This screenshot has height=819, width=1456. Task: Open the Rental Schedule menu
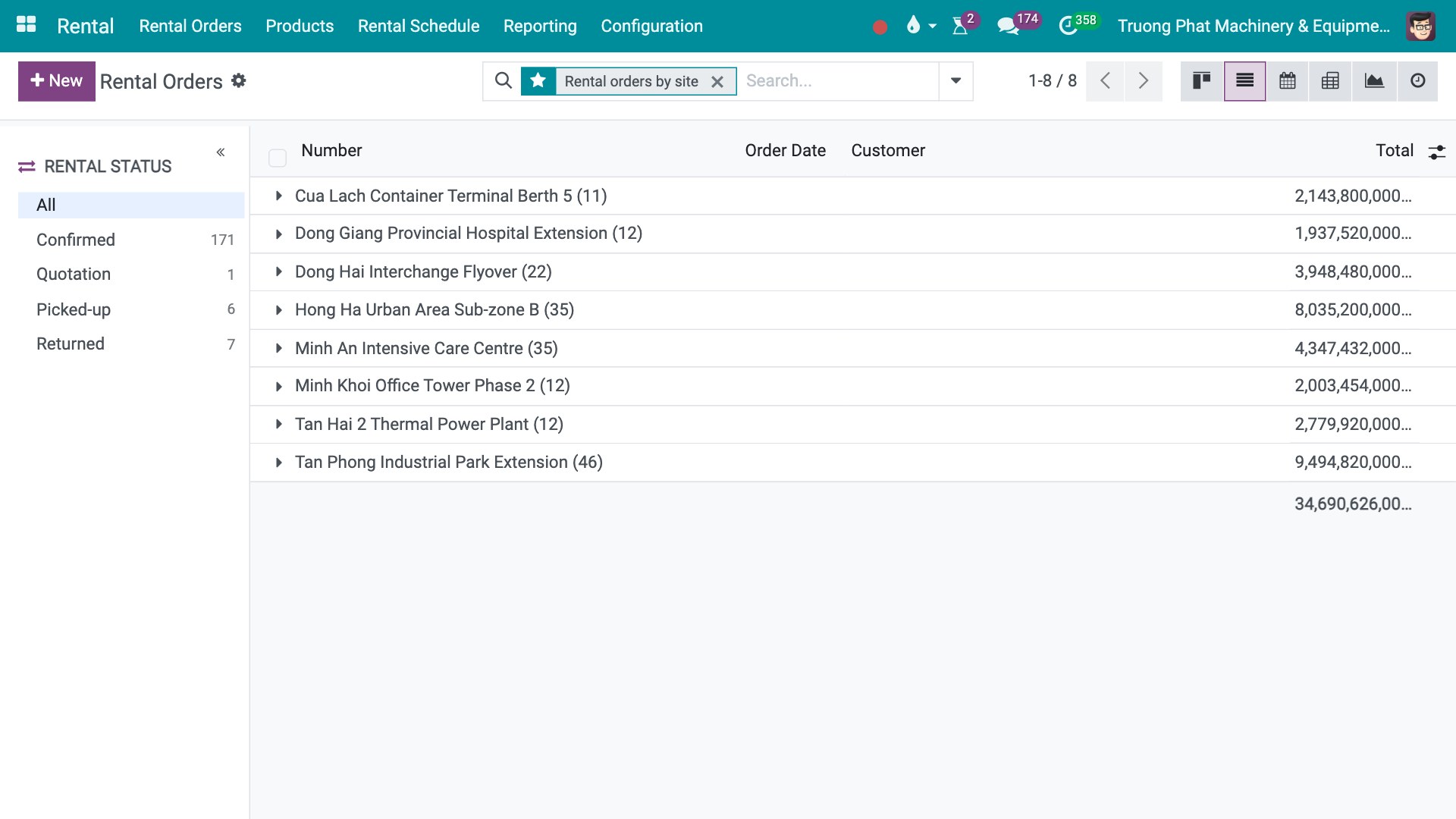419,26
